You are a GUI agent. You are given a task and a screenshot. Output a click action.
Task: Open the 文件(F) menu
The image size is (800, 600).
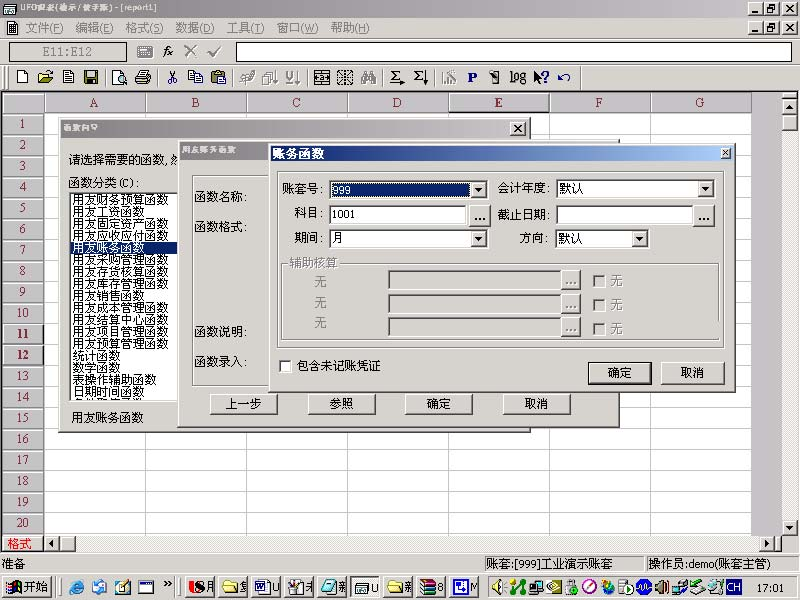[x=44, y=28]
